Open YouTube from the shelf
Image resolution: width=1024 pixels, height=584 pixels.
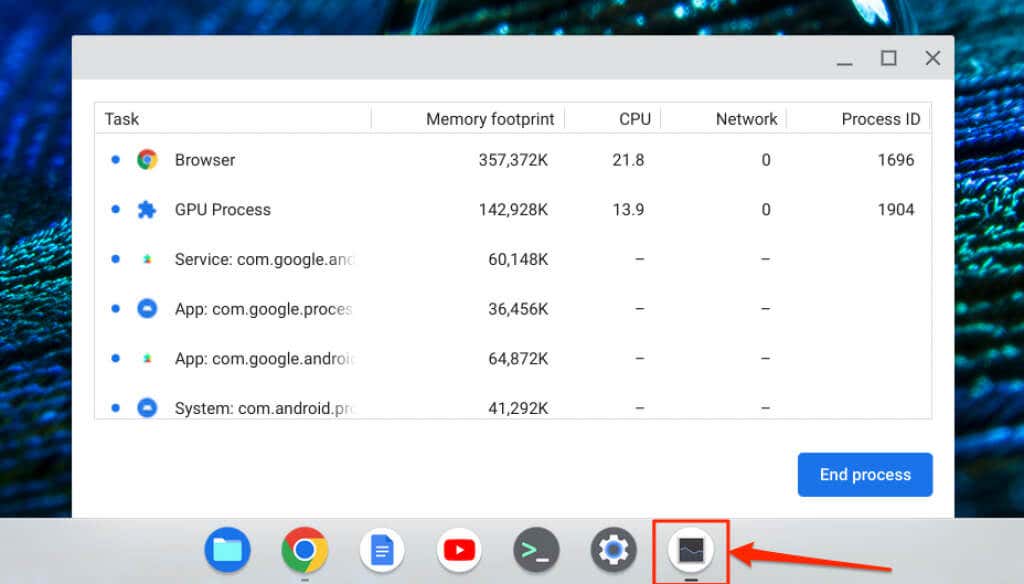pyautogui.click(x=458, y=550)
